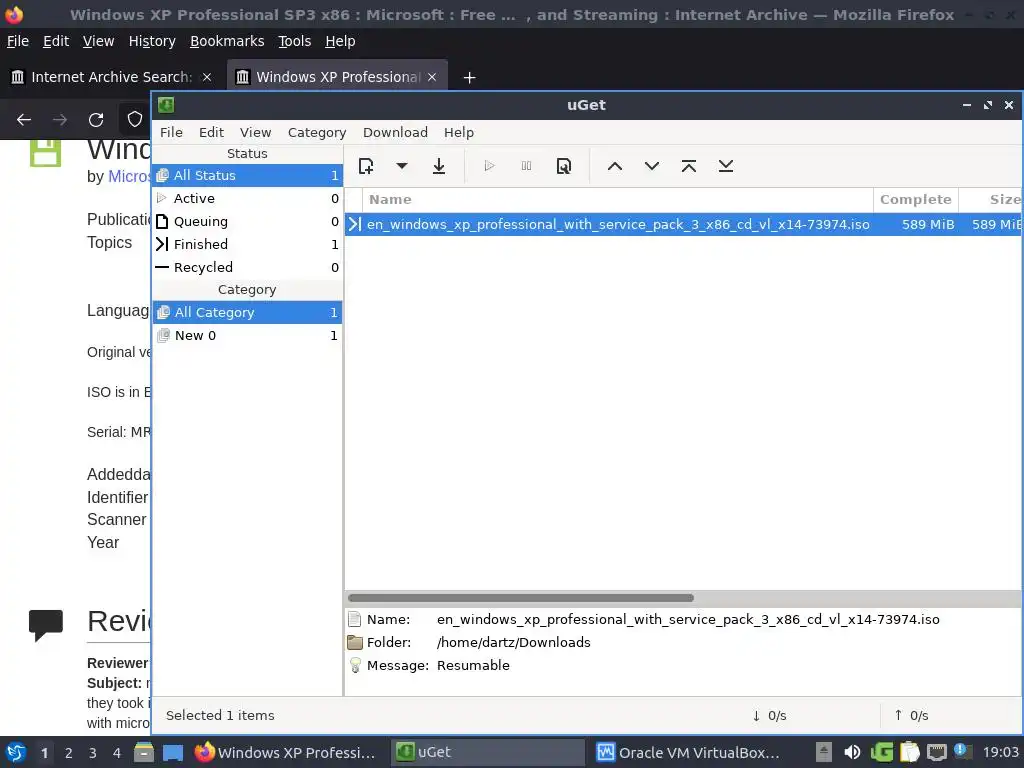Open the start menu icon in taskbar
Image resolution: width=1024 pixels, height=768 pixels.
tap(16, 752)
